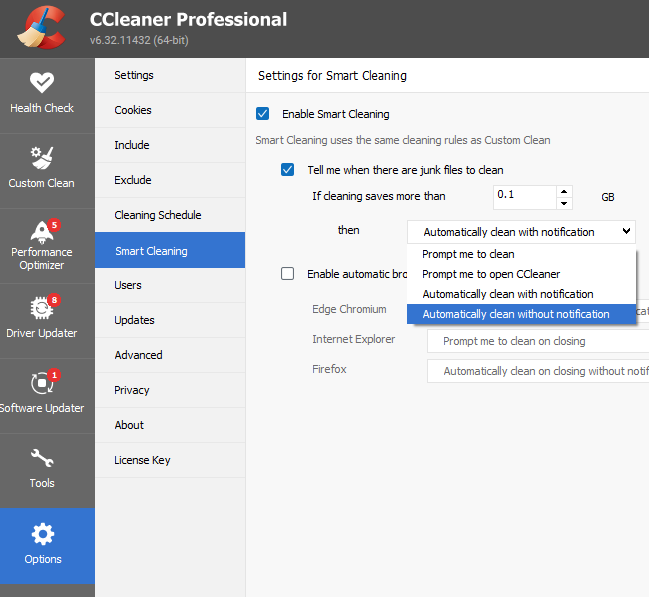Open the Cleaning Schedule page
The height and width of the screenshot is (597, 649).
point(170,215)
